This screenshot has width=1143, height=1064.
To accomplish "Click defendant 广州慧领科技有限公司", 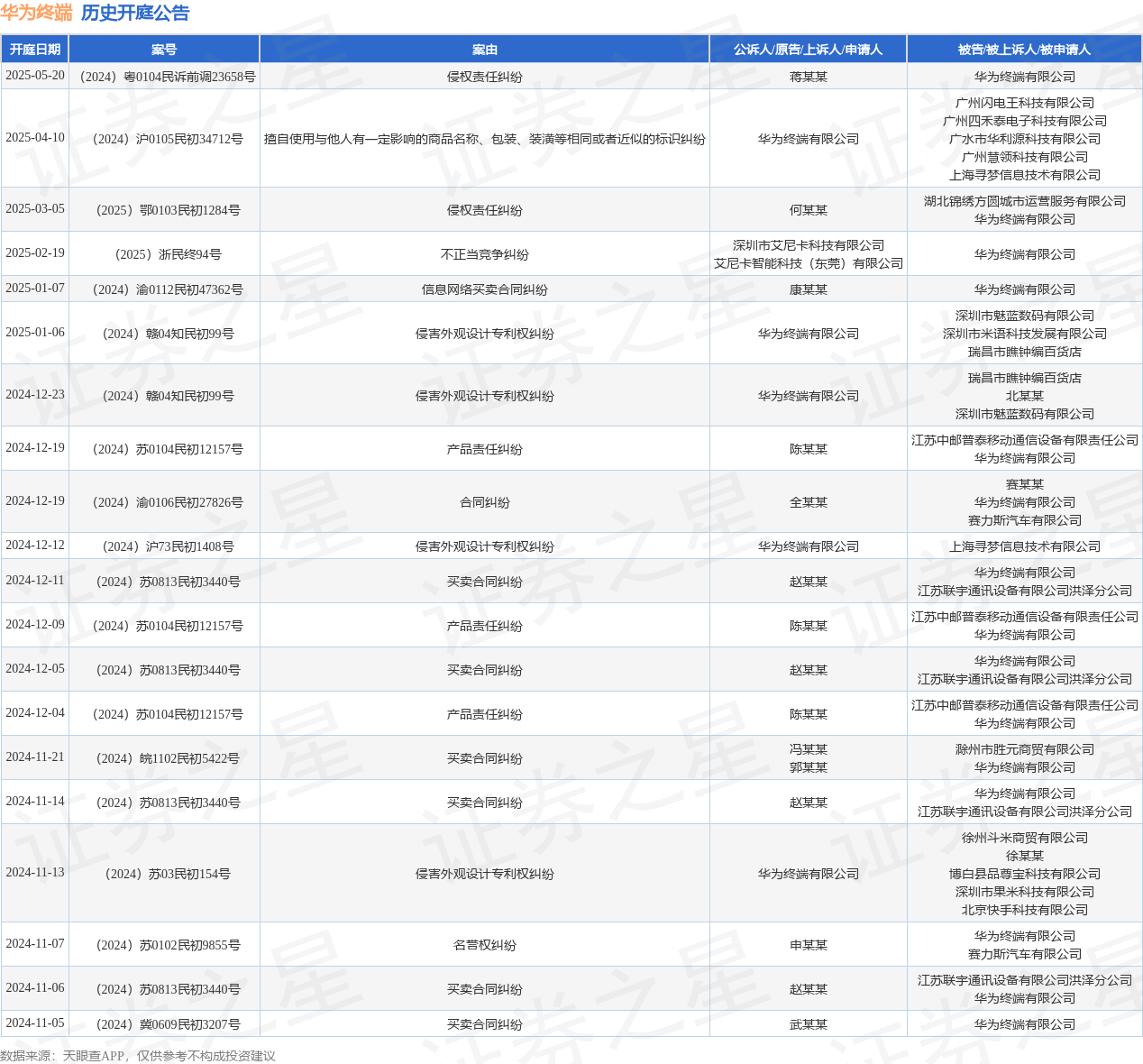I will pos(1025,157).
